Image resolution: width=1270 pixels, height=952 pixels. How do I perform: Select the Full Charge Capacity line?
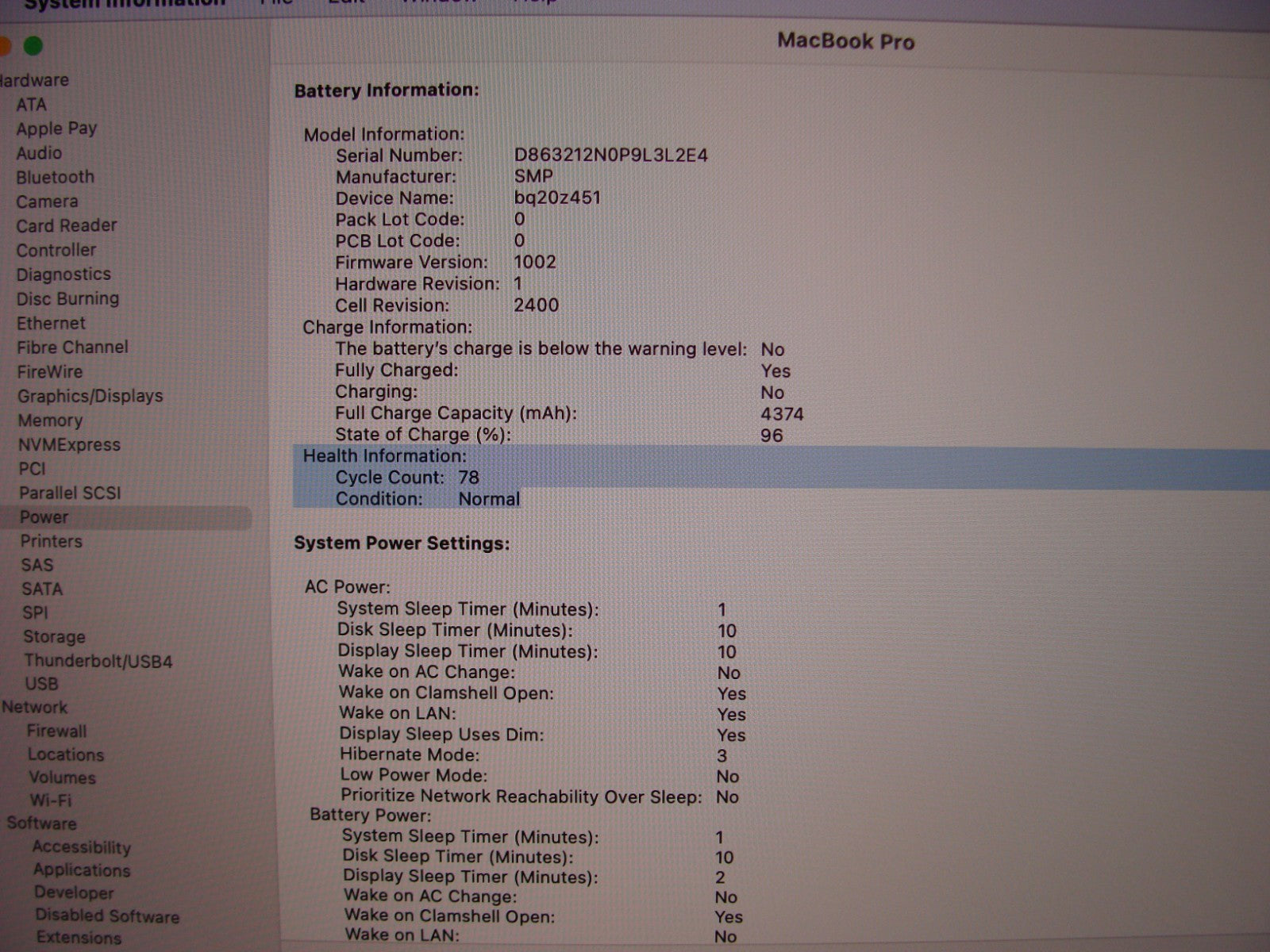click(455, 413)
